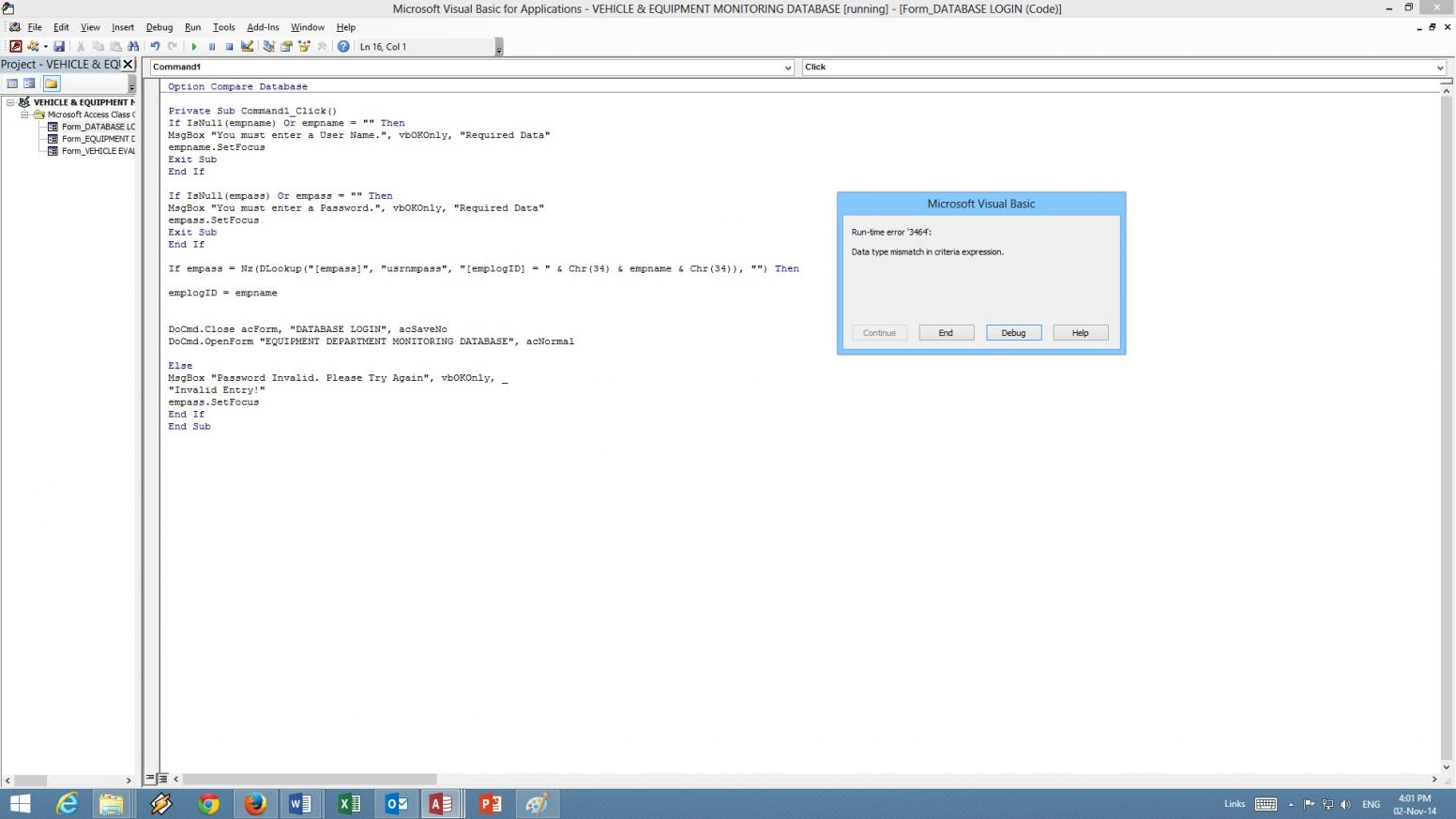Click the Procedure View button at bottom-left
The width and height of the screenshot is (1456, 819).
click(x=150, y=779)
